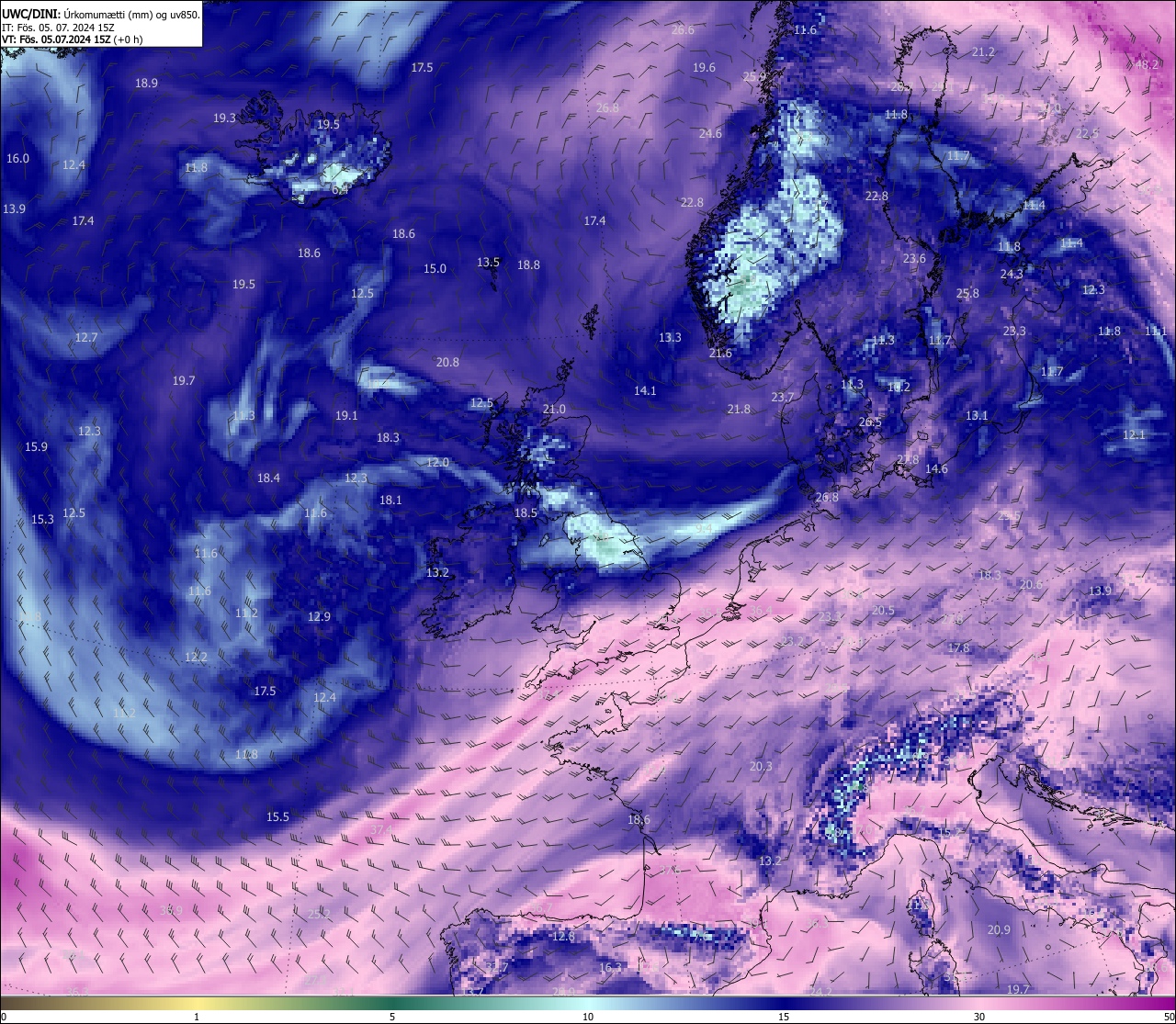The image size is (1176, 1024).
Task: Click the map value 20.8
Action: point(447,362)
